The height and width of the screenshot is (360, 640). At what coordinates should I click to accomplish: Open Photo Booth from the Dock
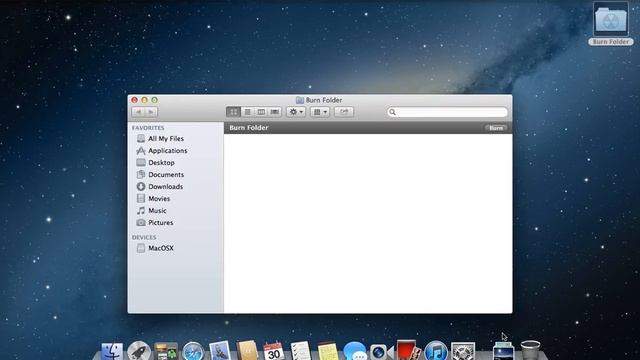point(409,351)
